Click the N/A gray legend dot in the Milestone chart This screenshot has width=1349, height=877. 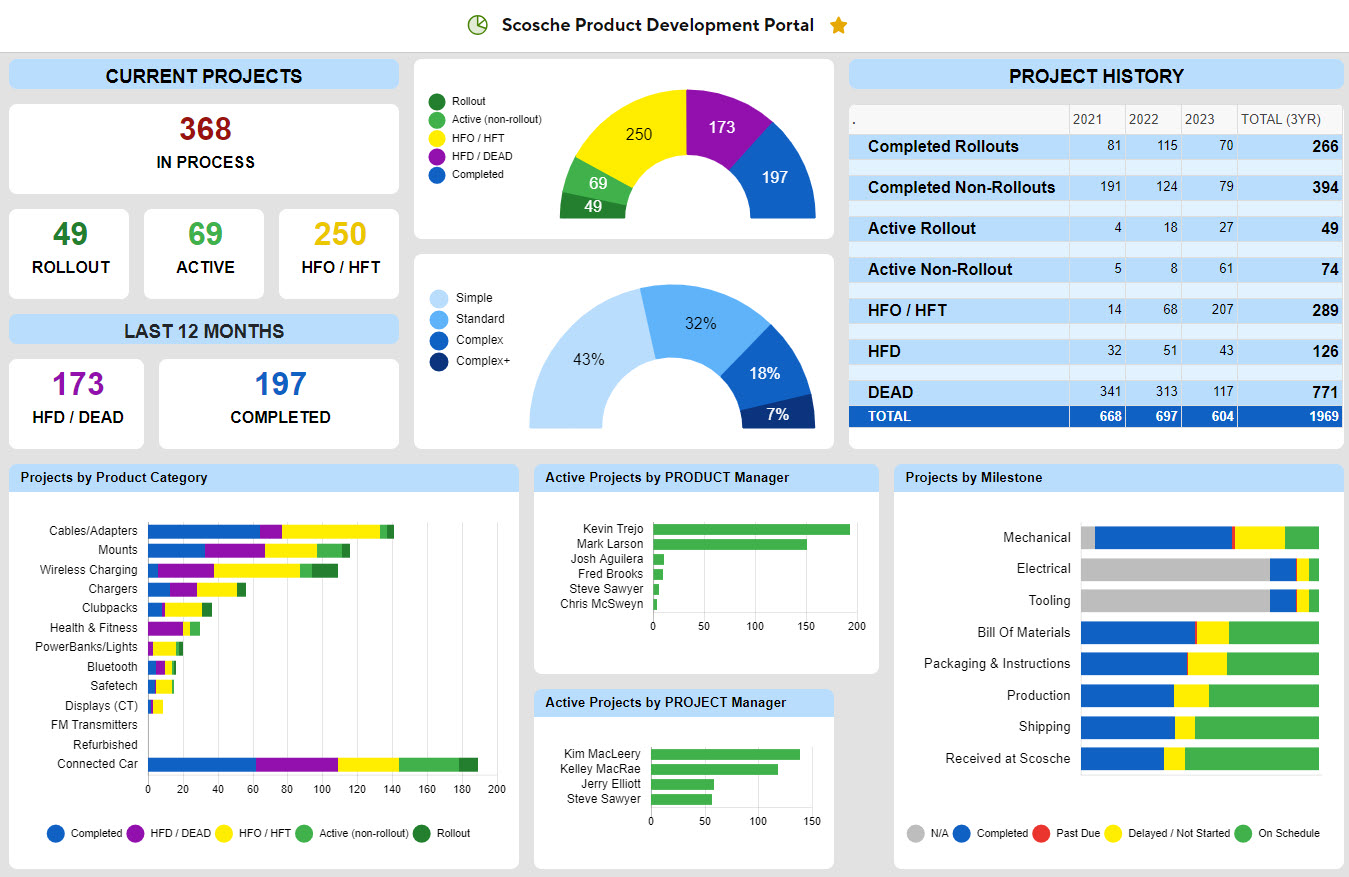point(915,833)
